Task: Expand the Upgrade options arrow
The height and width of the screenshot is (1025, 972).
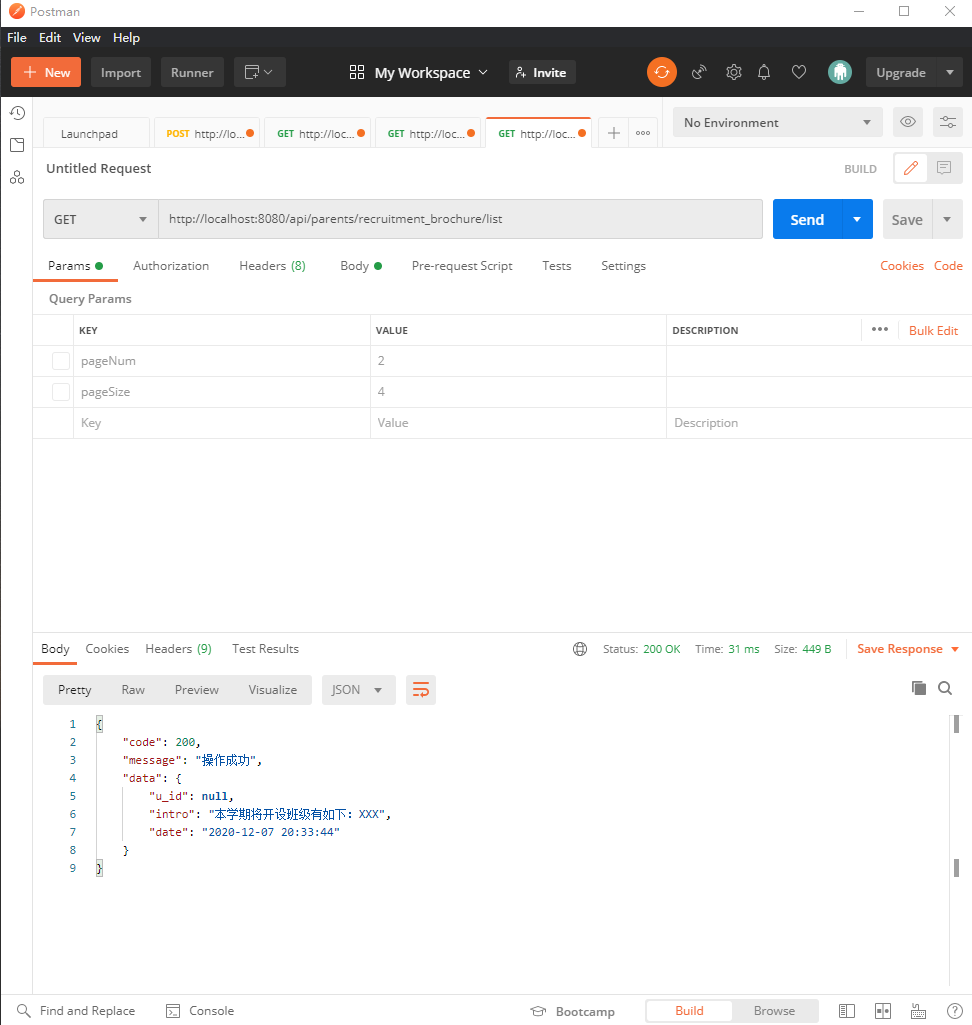Action: [x=950, y=73]
